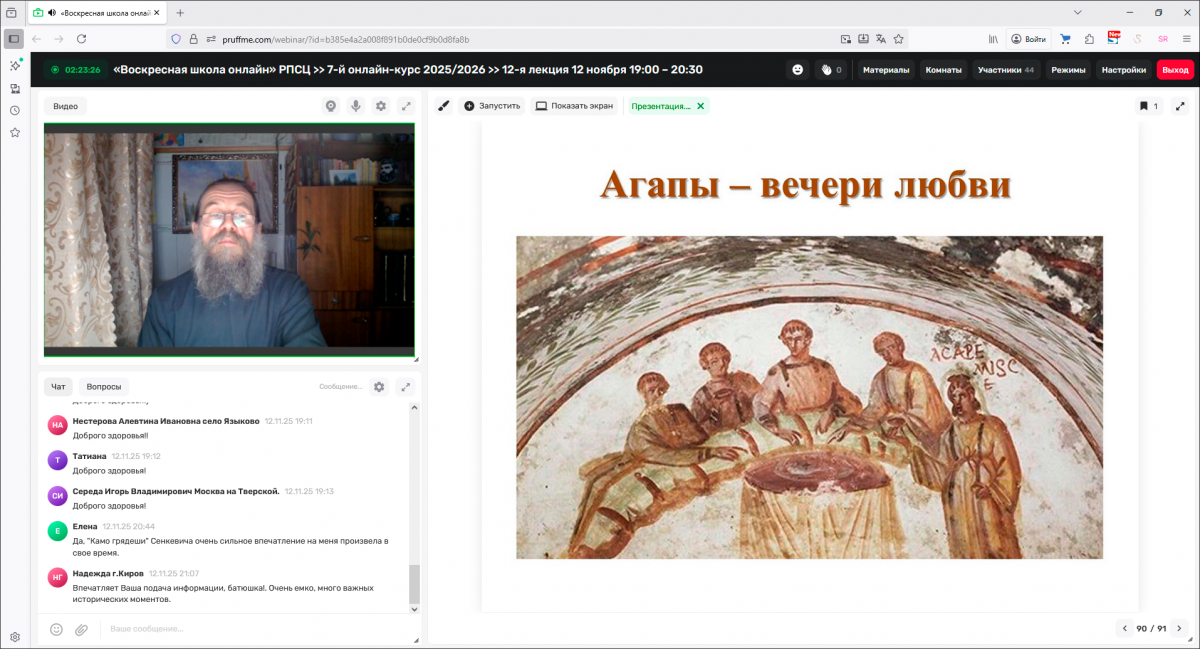Attach a file using the chat paperclip

click(81, 629)
